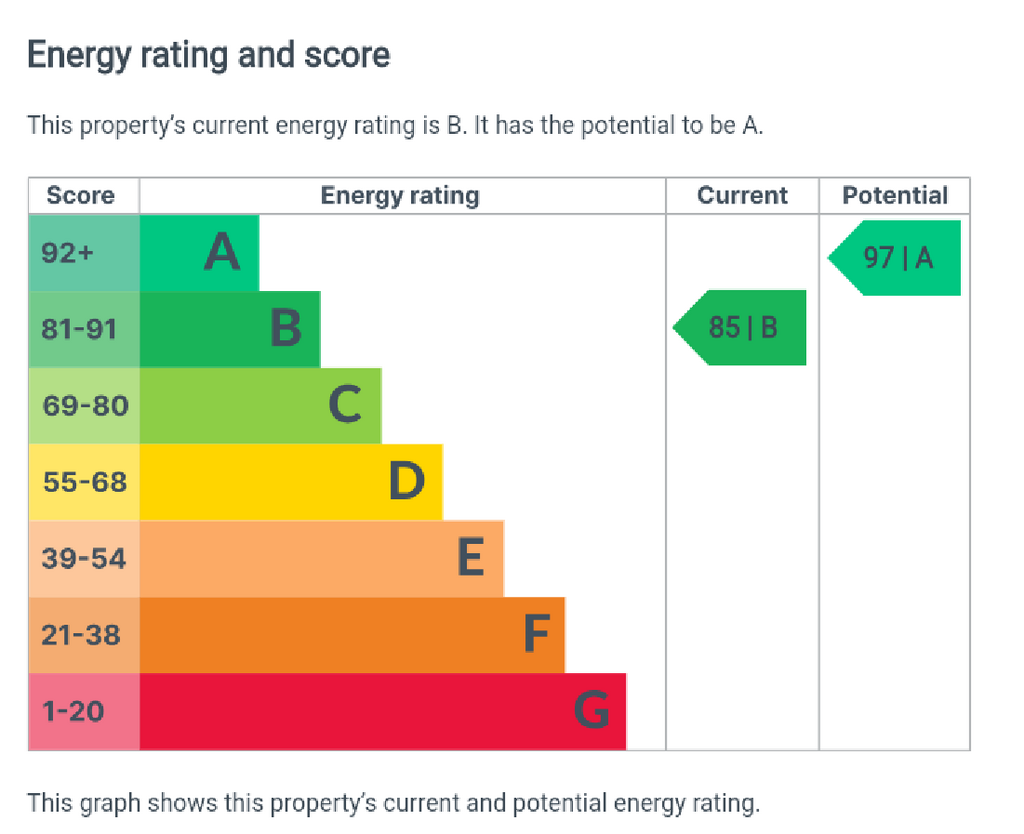The width and height of the screenshot is (1024, 834).
Task: Click the 21-38 score range cell
Action: tap(84, 635)
